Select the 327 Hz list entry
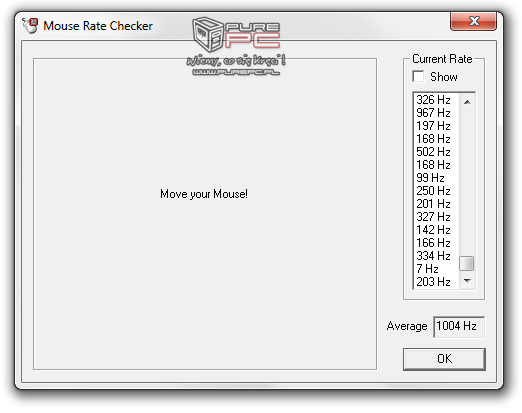 point(436,217)
